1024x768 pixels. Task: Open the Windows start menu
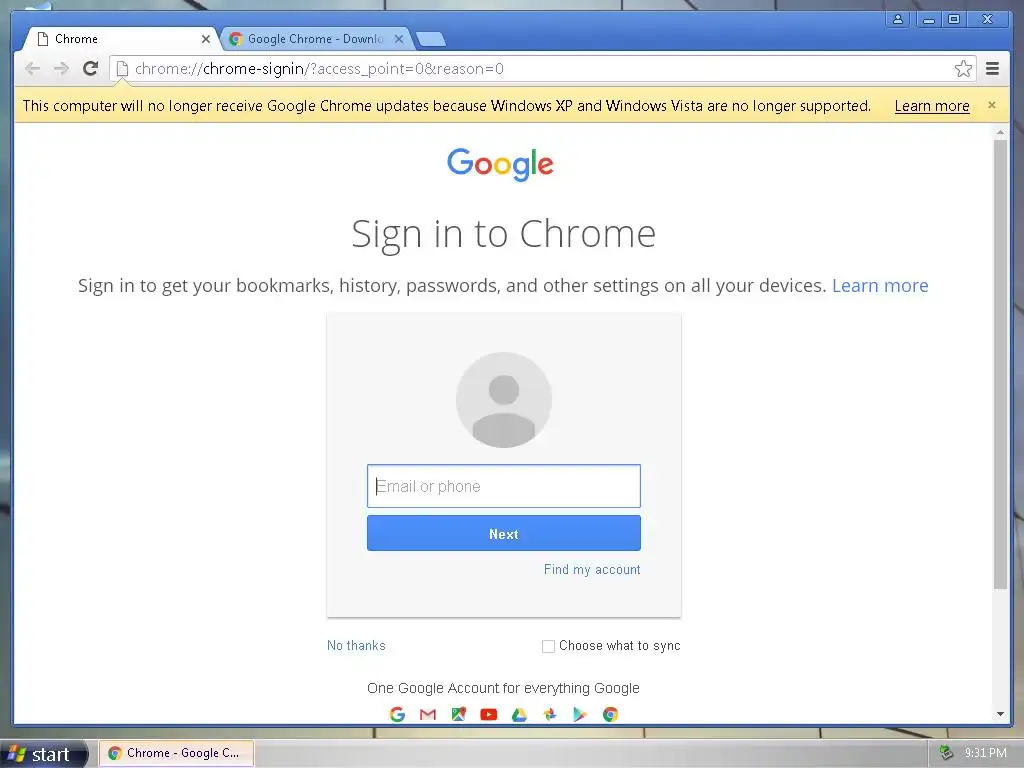pyautogui.click(x=43, y=754)
